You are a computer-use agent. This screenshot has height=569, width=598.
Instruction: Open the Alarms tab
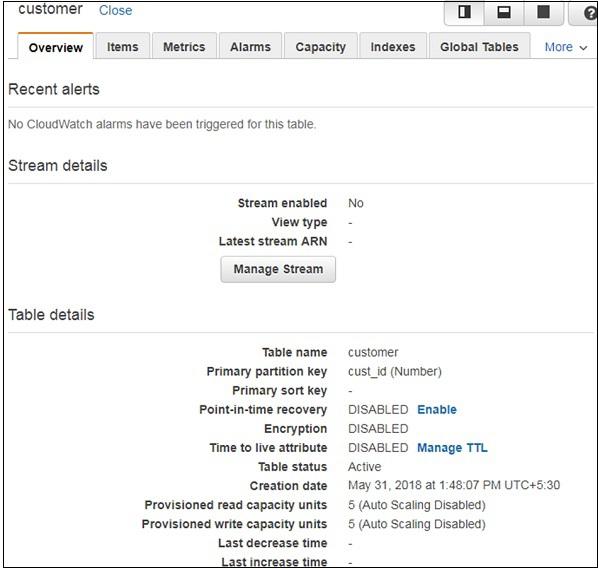click(250, 47)
